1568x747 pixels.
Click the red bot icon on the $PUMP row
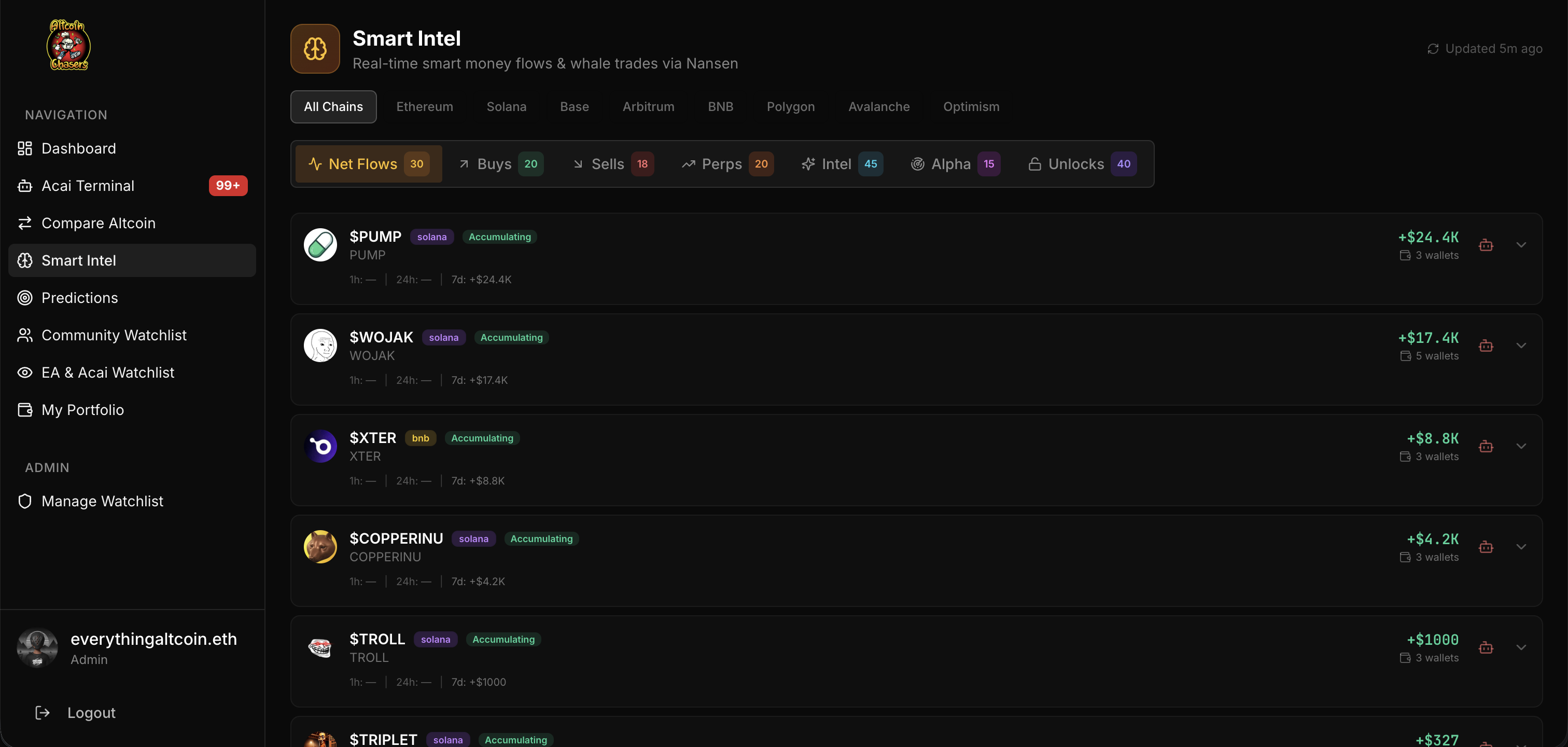click(1487, 245)
